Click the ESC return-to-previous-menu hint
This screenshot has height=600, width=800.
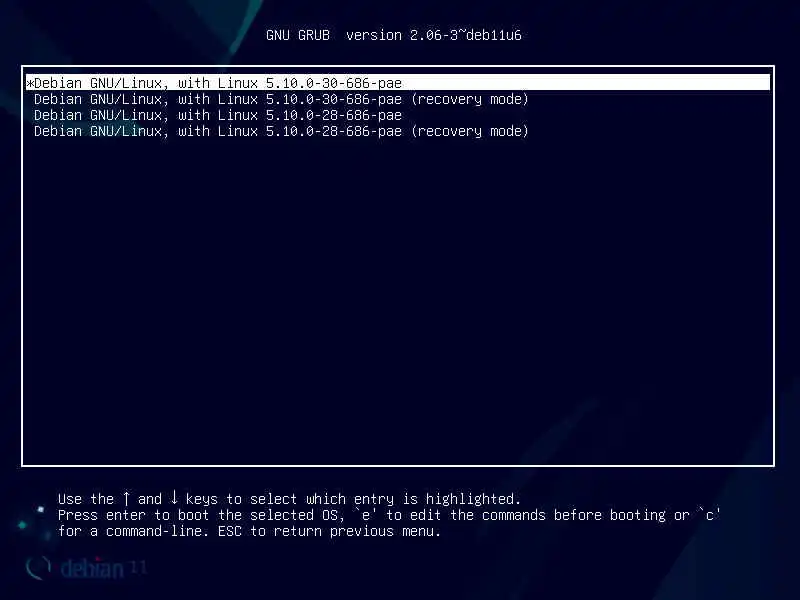pos(329,531)
